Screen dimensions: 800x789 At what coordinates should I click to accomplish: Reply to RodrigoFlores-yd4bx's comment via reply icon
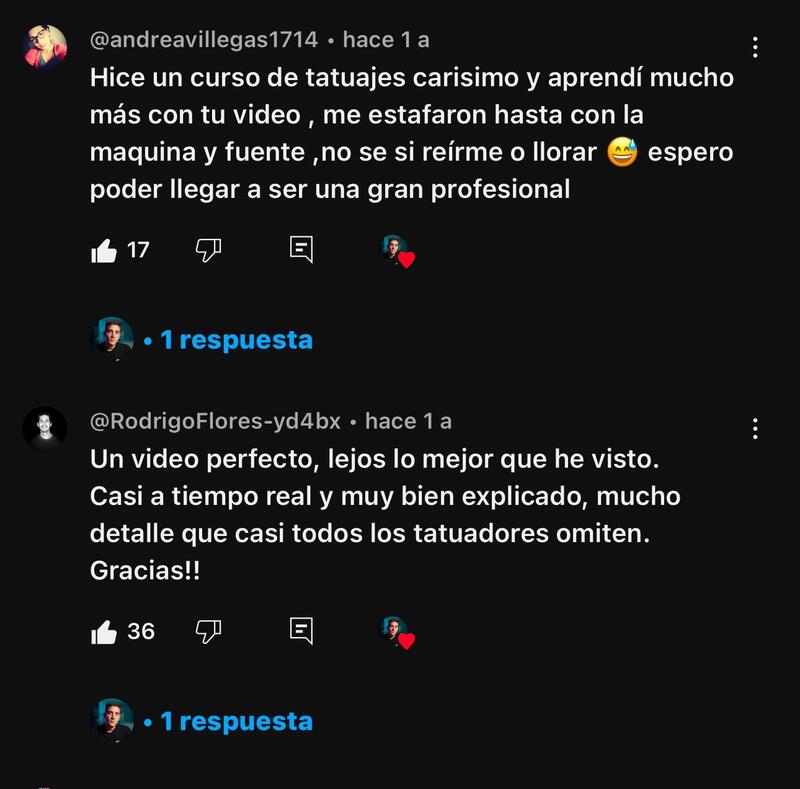pos(301,631)
